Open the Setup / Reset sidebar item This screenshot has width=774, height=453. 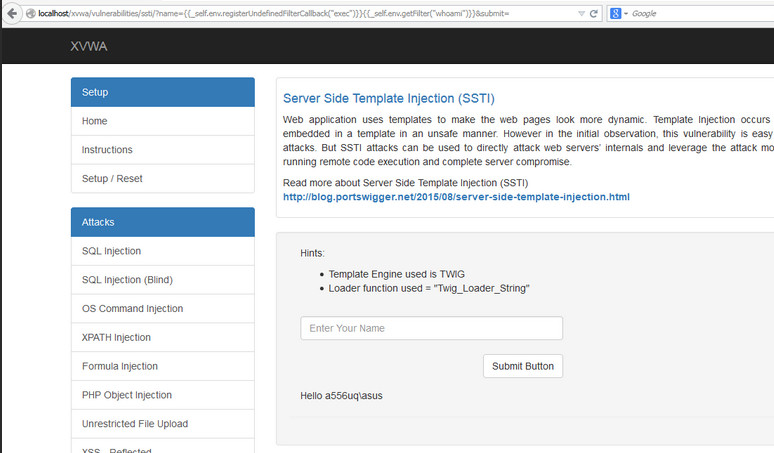pyautogui.click(x=163, y=179)
